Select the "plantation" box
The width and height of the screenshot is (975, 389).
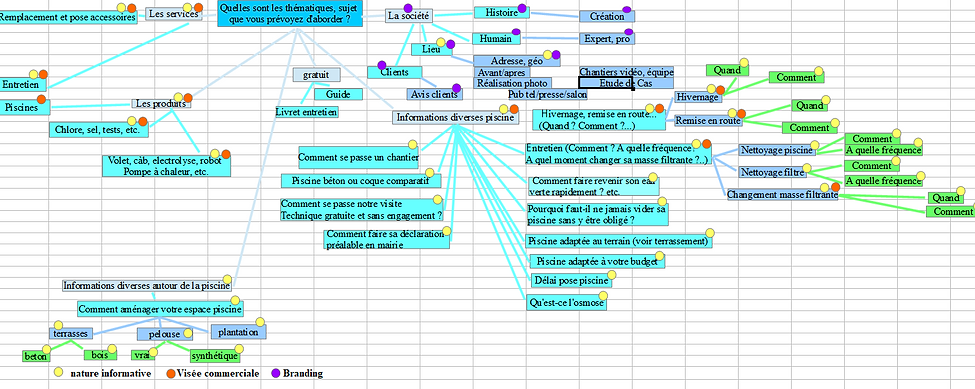(x=238, y=332)
